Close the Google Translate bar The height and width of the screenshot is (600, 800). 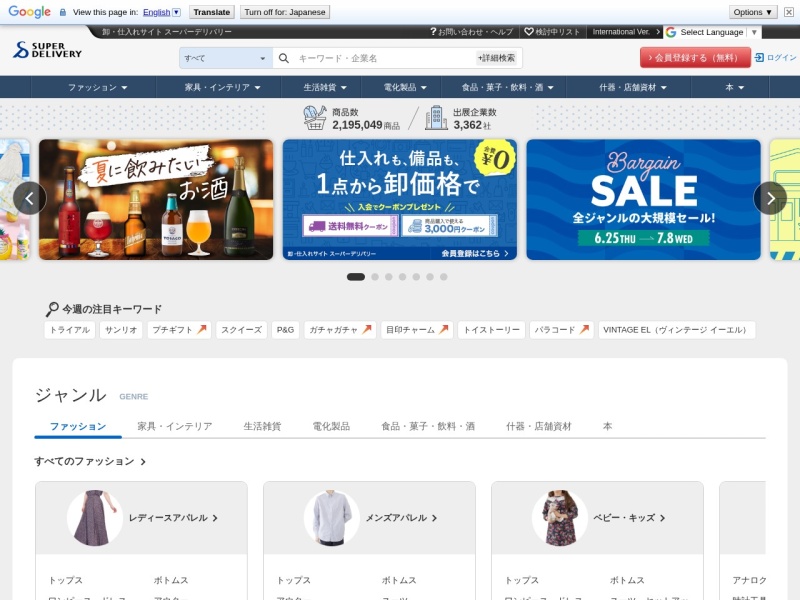789,12
